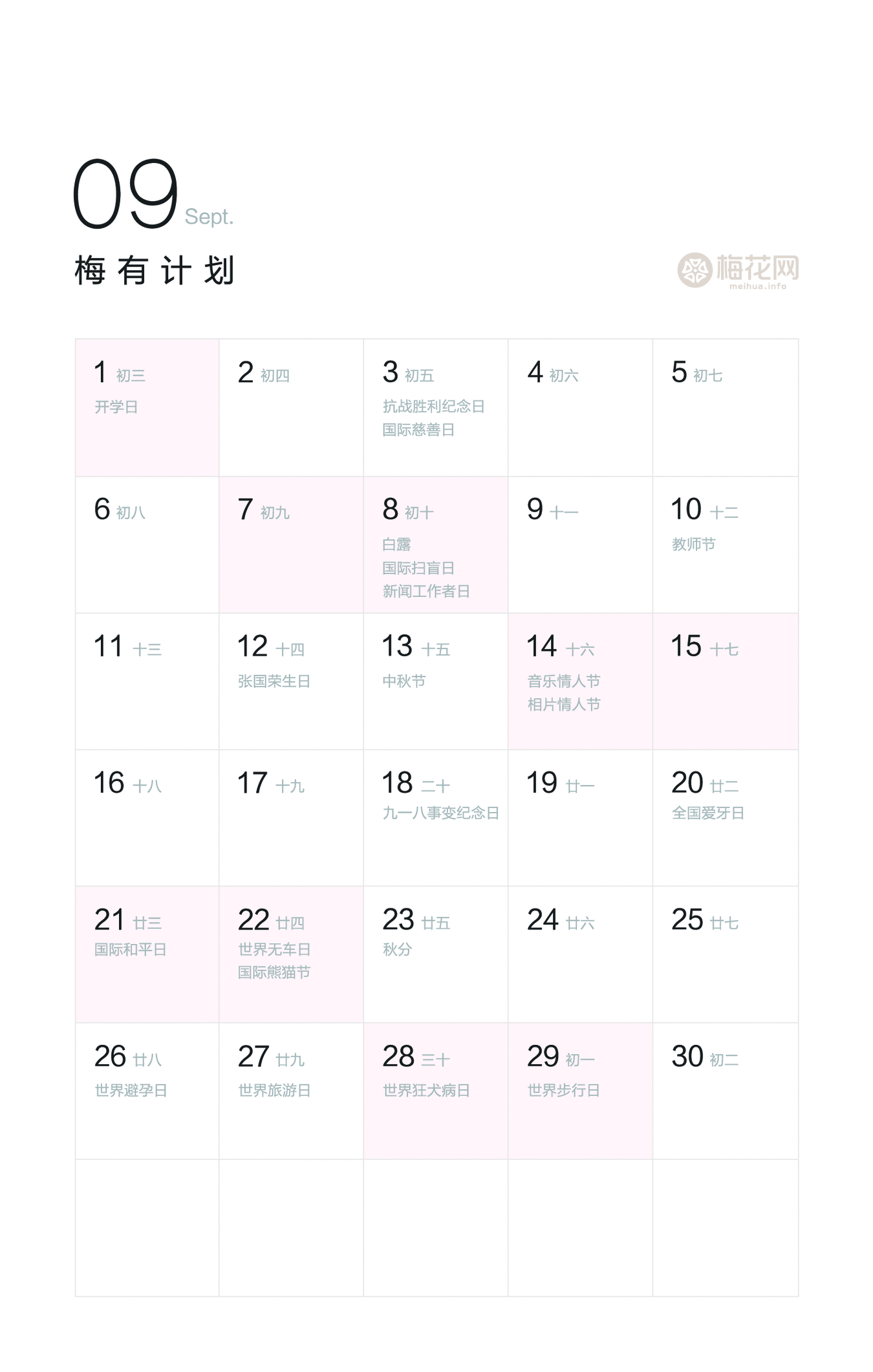Viewport: 873px width, 1372px height.
Task: Select the 秋分 entry on September 23
Action: pyautogui.click(x=396, y=950)
